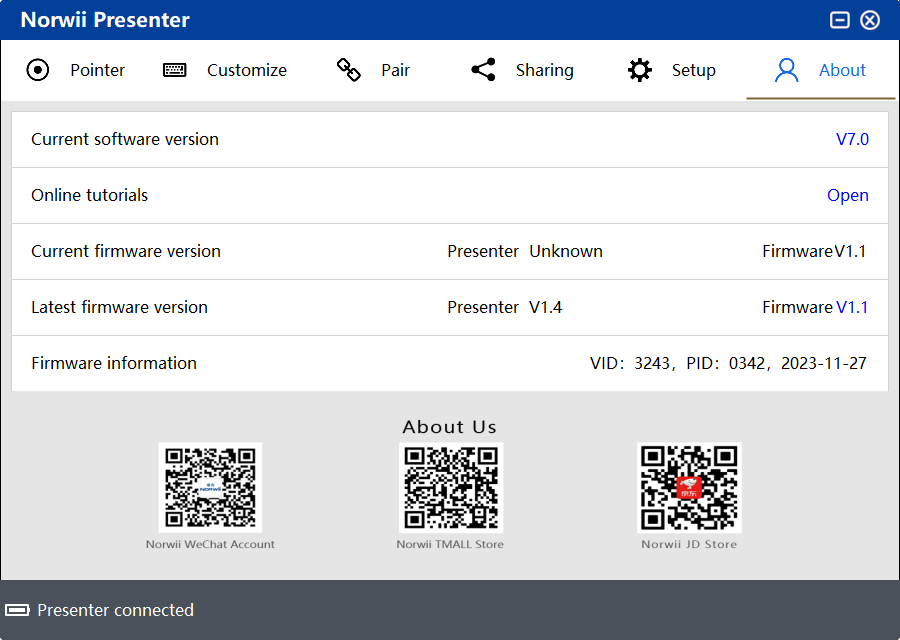Click the "Norwii TMALL Store" caption
Screen dimensions: 900x640
coord(450,544)
